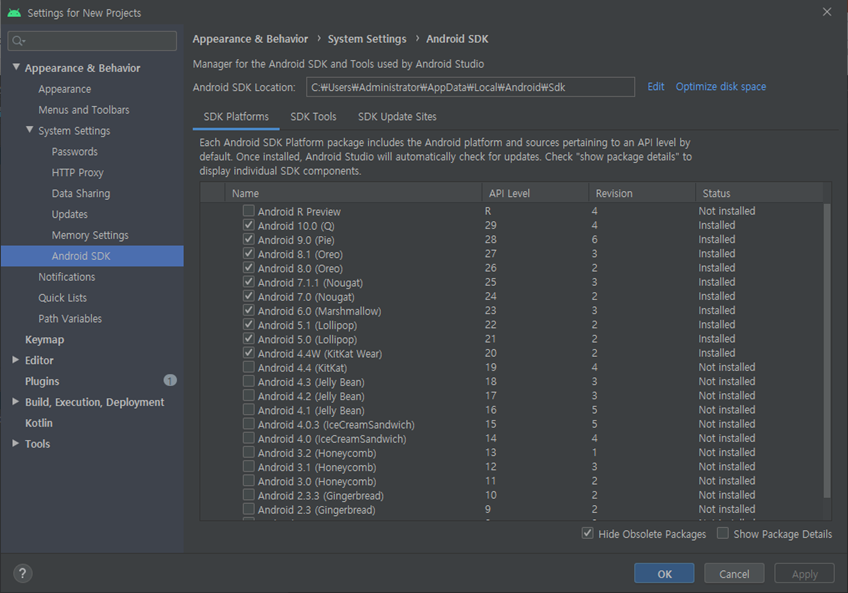Collapse System Settings tree arrow

click(29, 130)
